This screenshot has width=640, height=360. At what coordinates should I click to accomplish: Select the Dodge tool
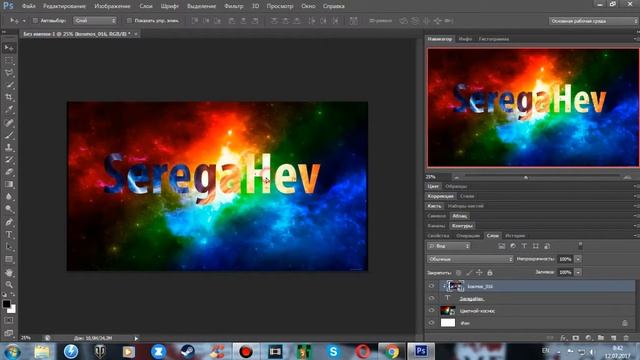pyautogui.click(x=9, y=209)
